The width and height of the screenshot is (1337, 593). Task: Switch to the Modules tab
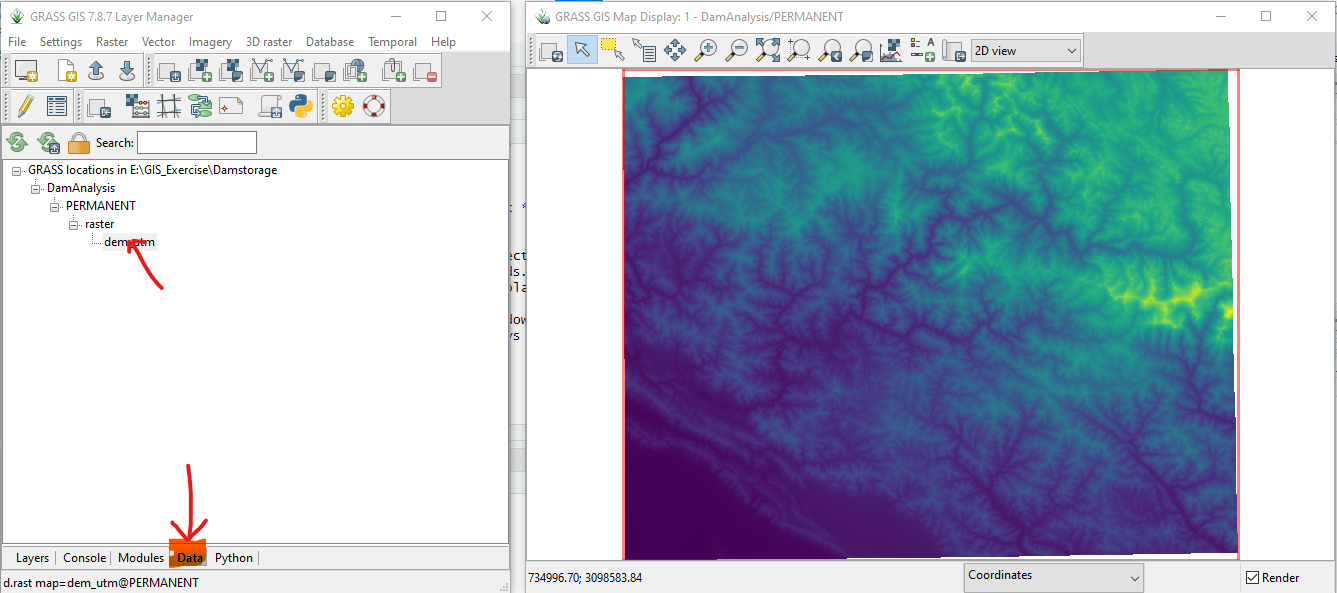coord(141,558)
